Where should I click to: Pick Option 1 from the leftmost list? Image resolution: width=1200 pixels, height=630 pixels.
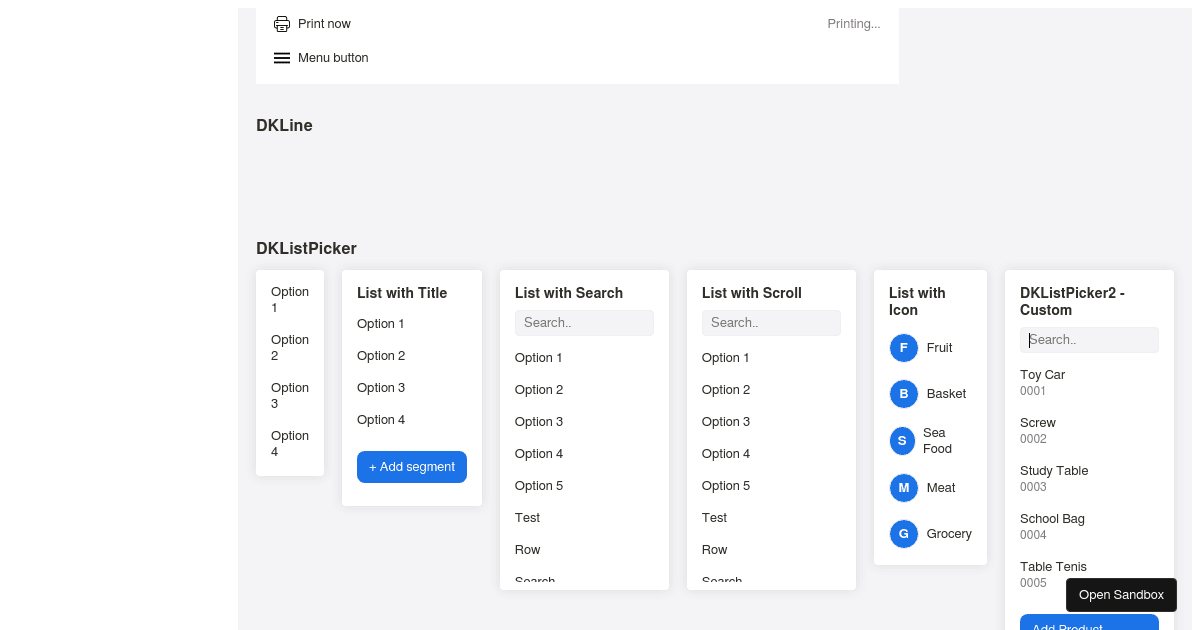(289, 299)
